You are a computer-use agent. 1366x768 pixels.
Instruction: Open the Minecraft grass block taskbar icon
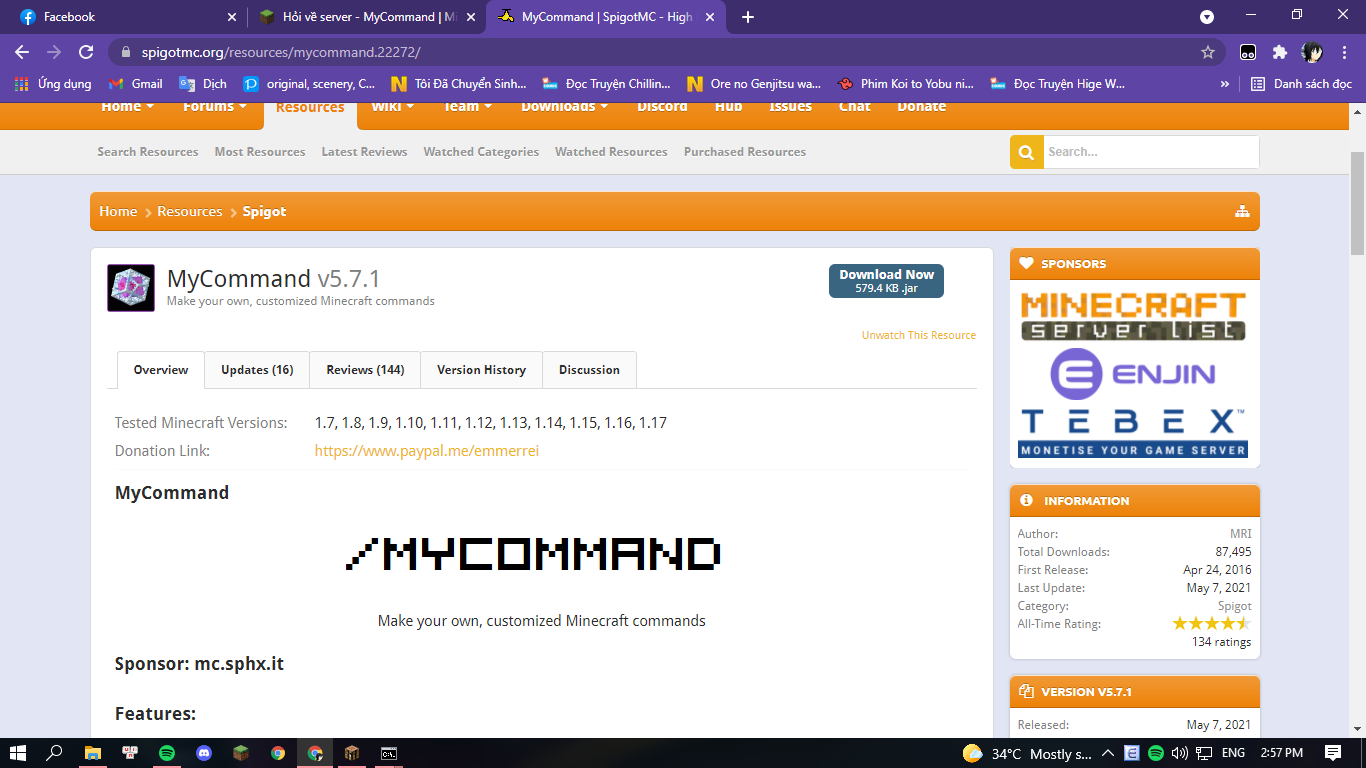241,753
